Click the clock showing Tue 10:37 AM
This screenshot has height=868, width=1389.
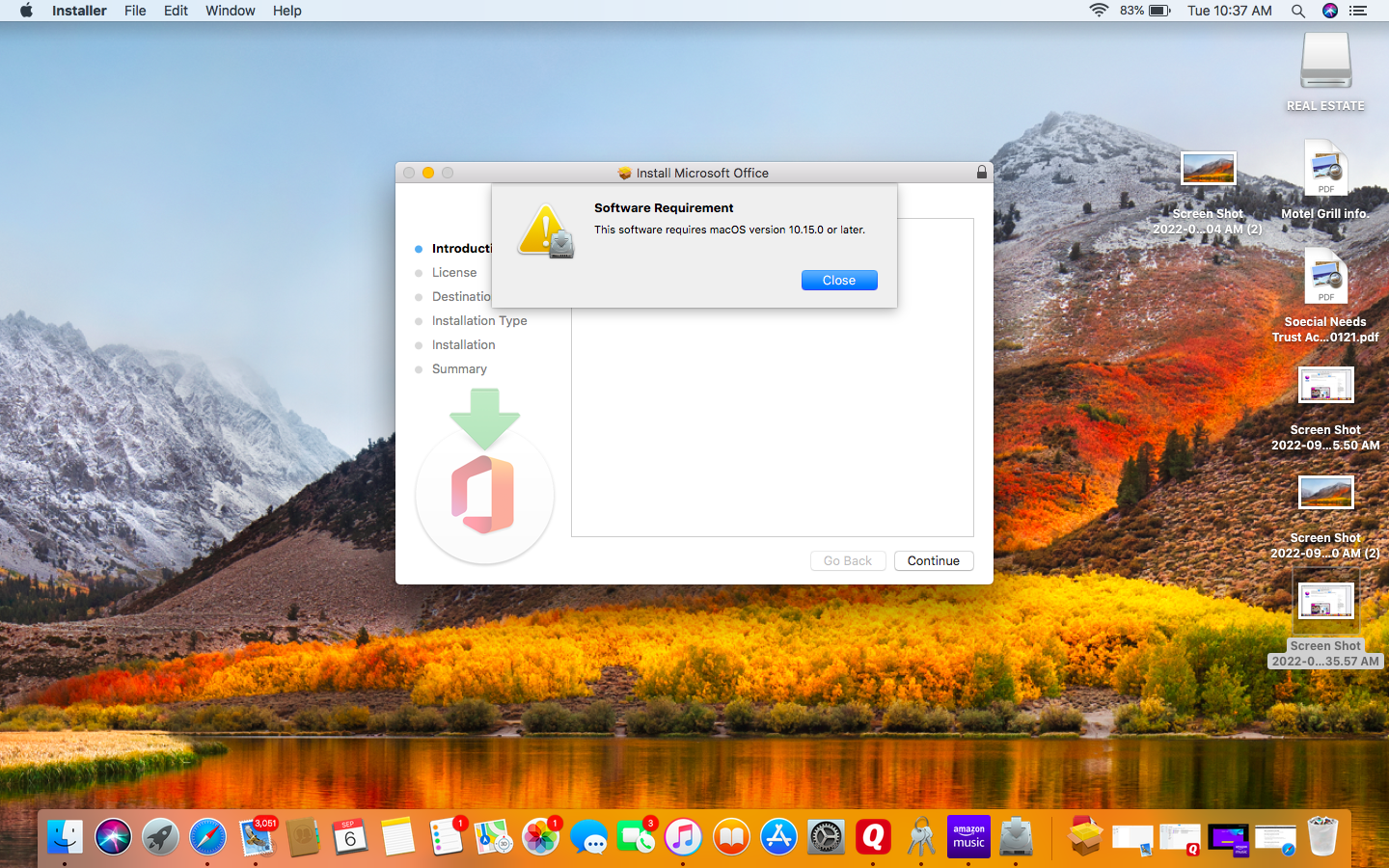coord(1229,11)
